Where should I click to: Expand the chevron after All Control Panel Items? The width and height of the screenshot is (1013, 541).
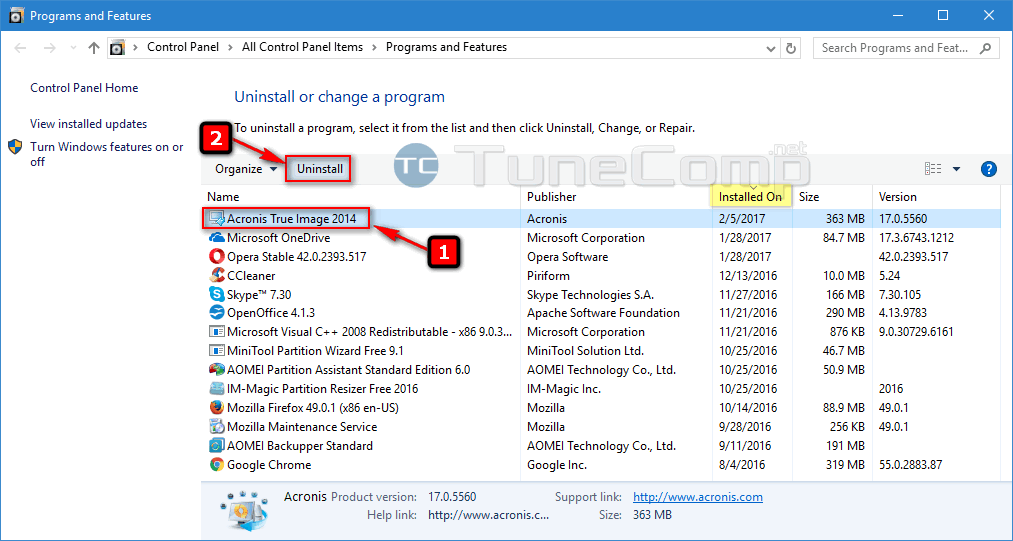375,47
